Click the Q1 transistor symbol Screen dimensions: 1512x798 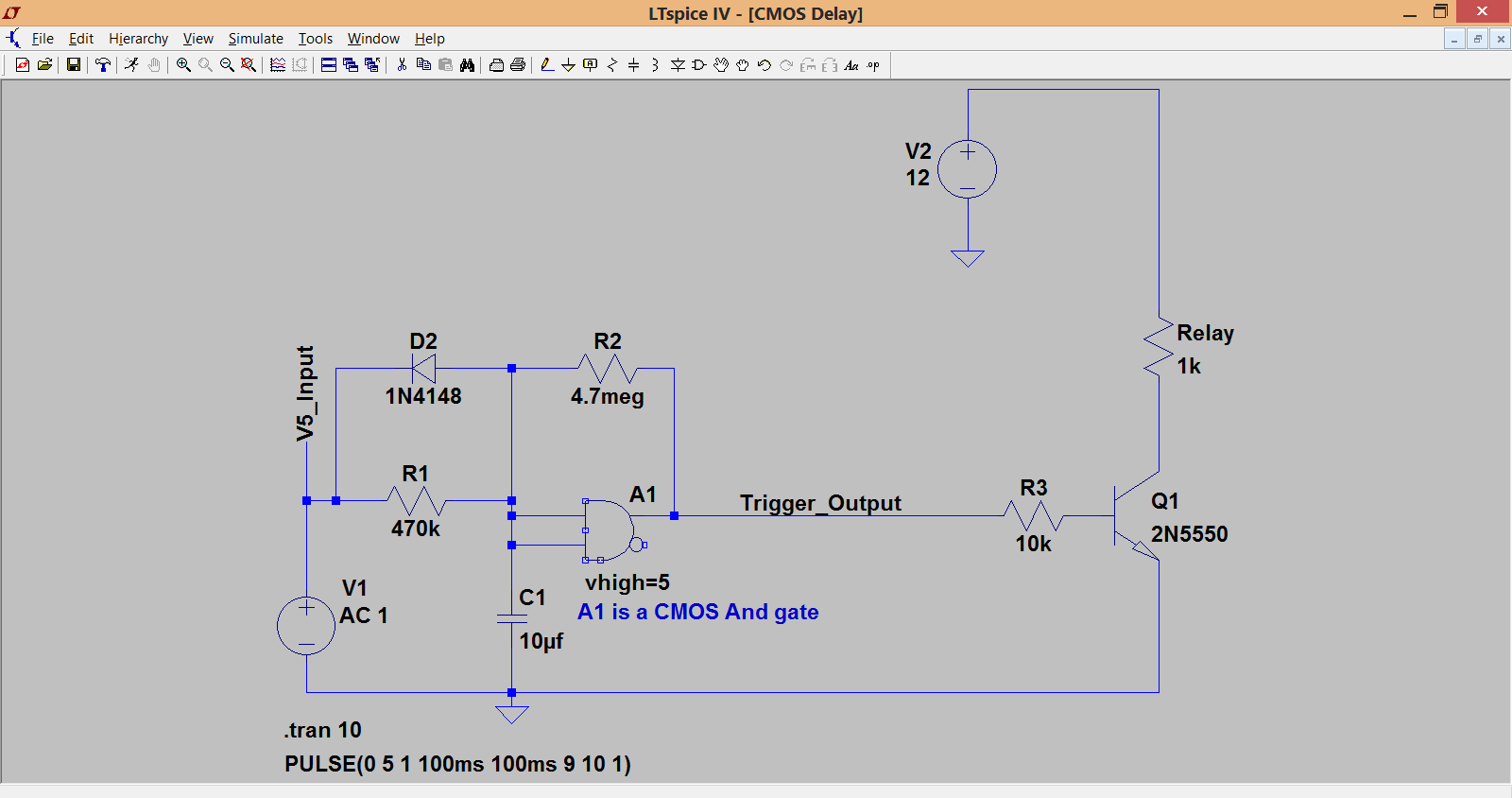click(x=1135, y=515)
